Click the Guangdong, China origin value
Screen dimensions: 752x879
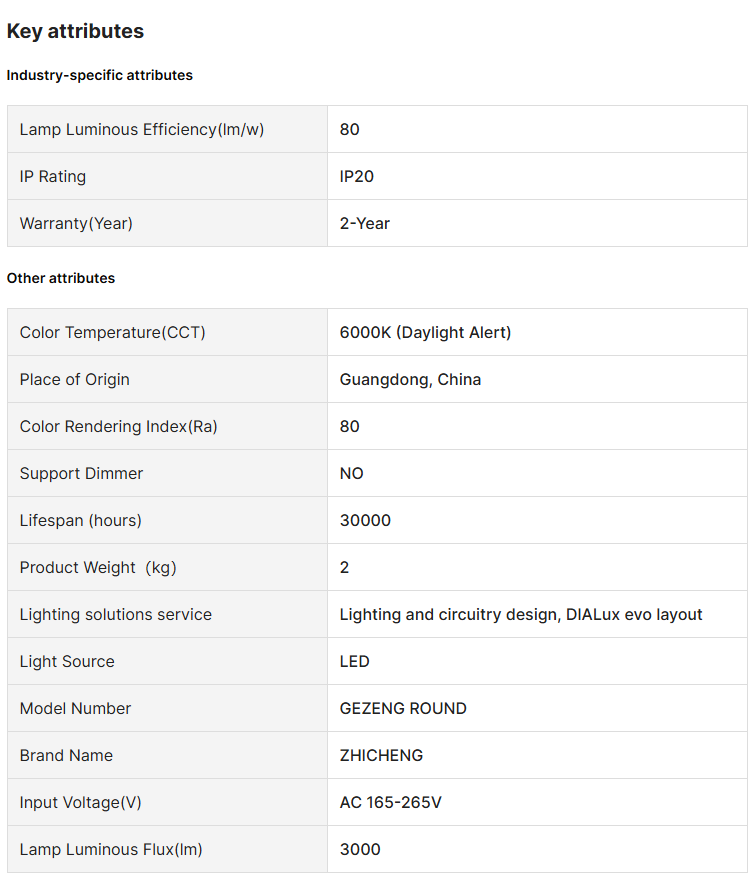[410, 379]
